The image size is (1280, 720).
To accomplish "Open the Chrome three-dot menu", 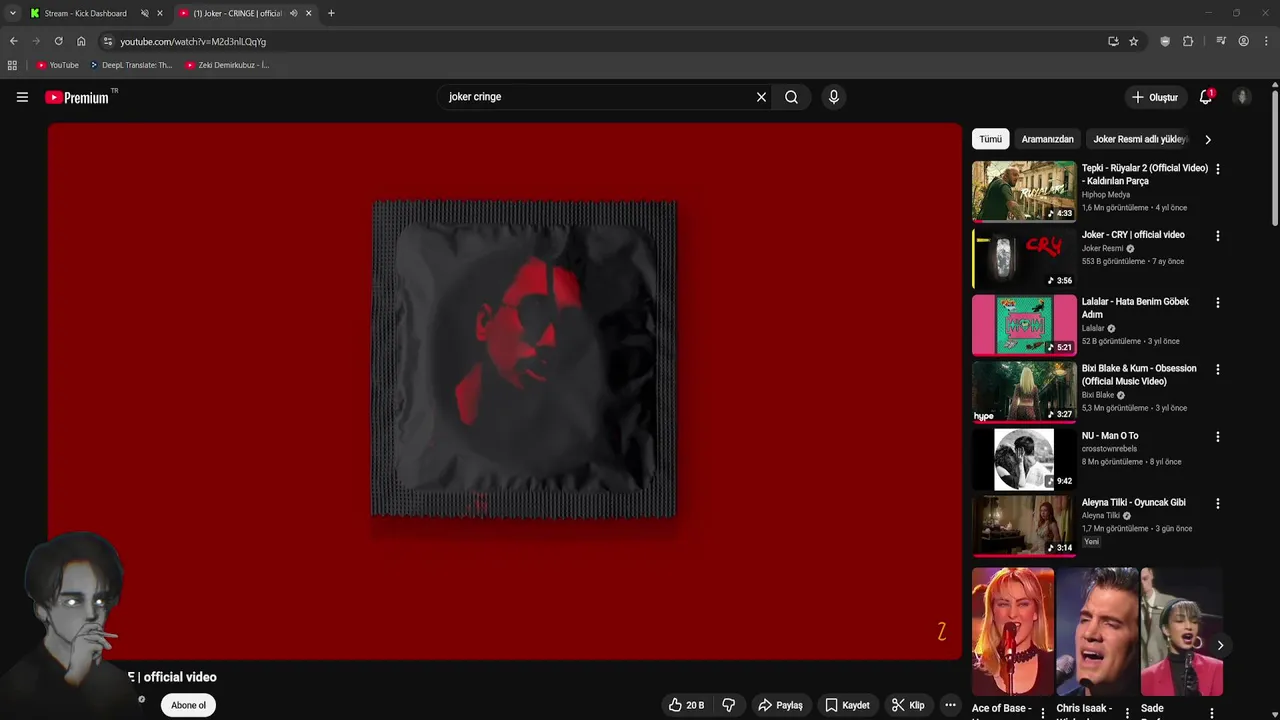I will [x=1267, y=41].
